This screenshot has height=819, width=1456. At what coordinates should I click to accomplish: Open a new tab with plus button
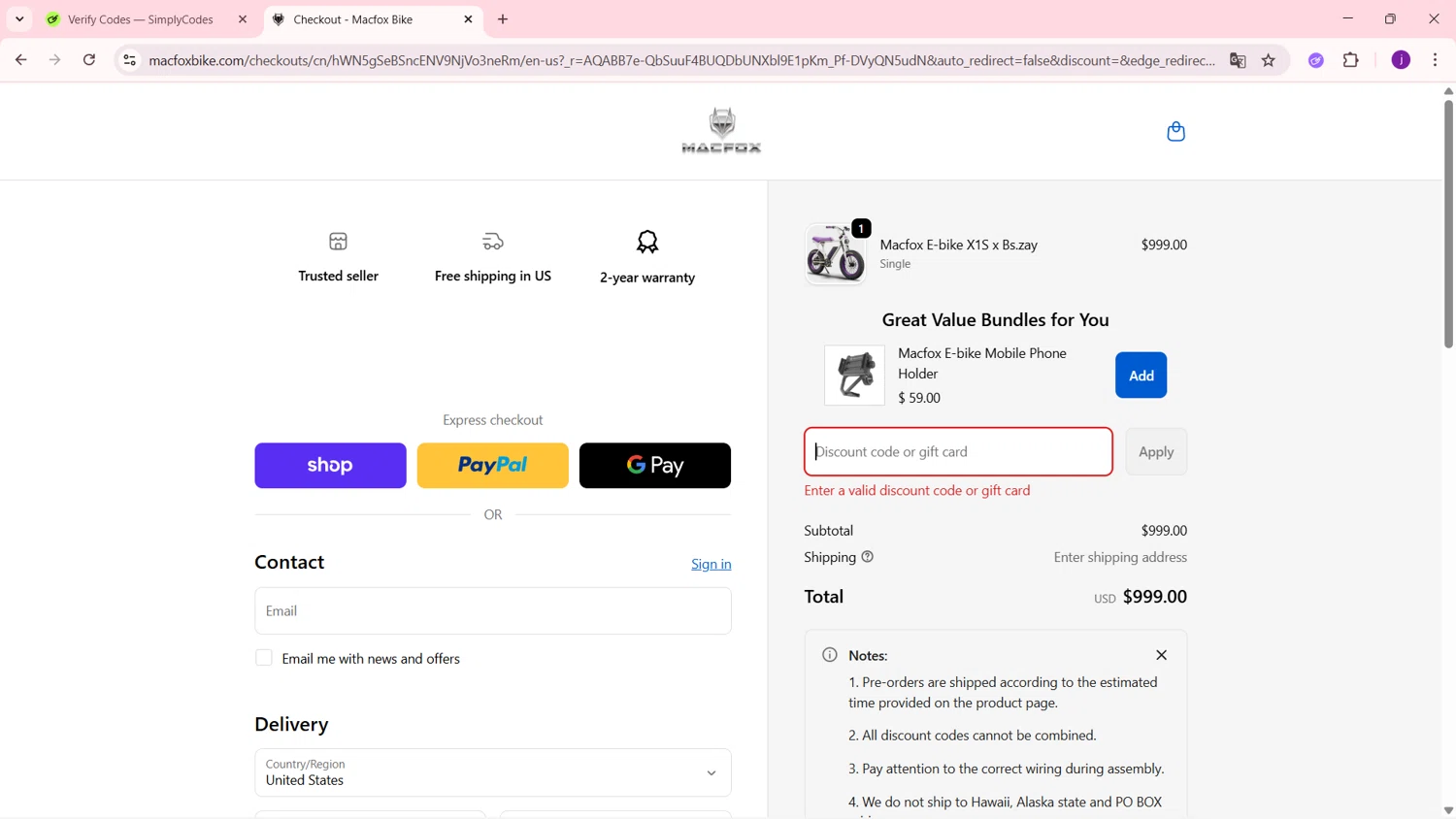(503, 19)
